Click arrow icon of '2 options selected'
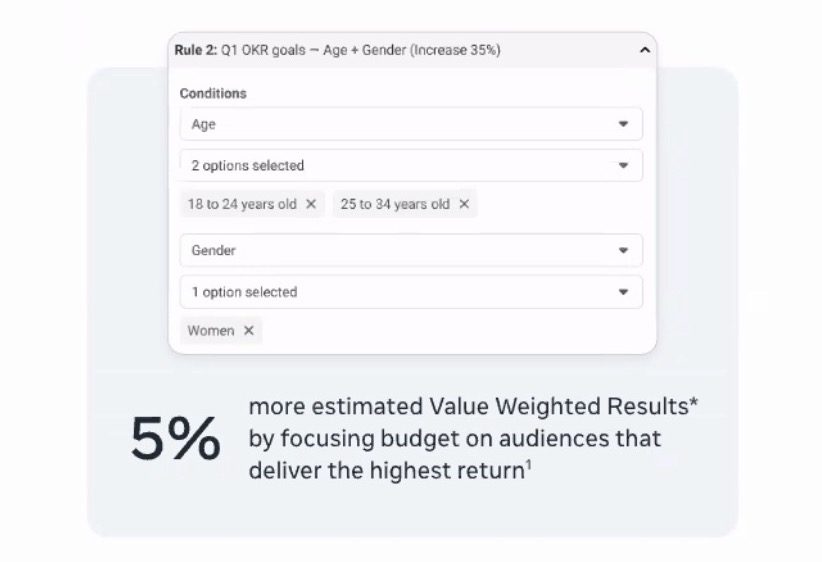 click(623, 166)
